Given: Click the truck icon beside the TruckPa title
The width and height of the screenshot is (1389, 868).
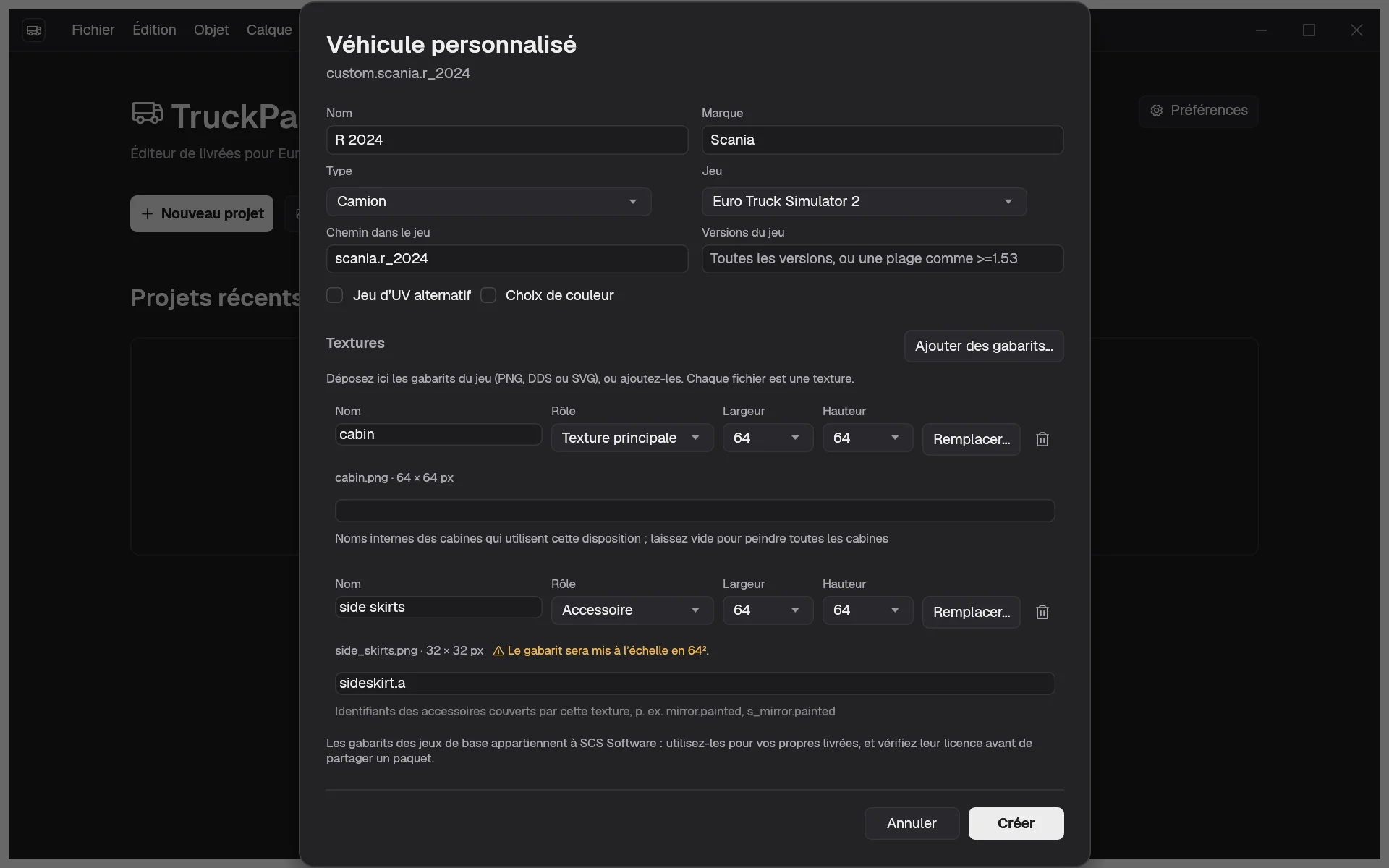Looking at the screenshot, I should [147, 114].
